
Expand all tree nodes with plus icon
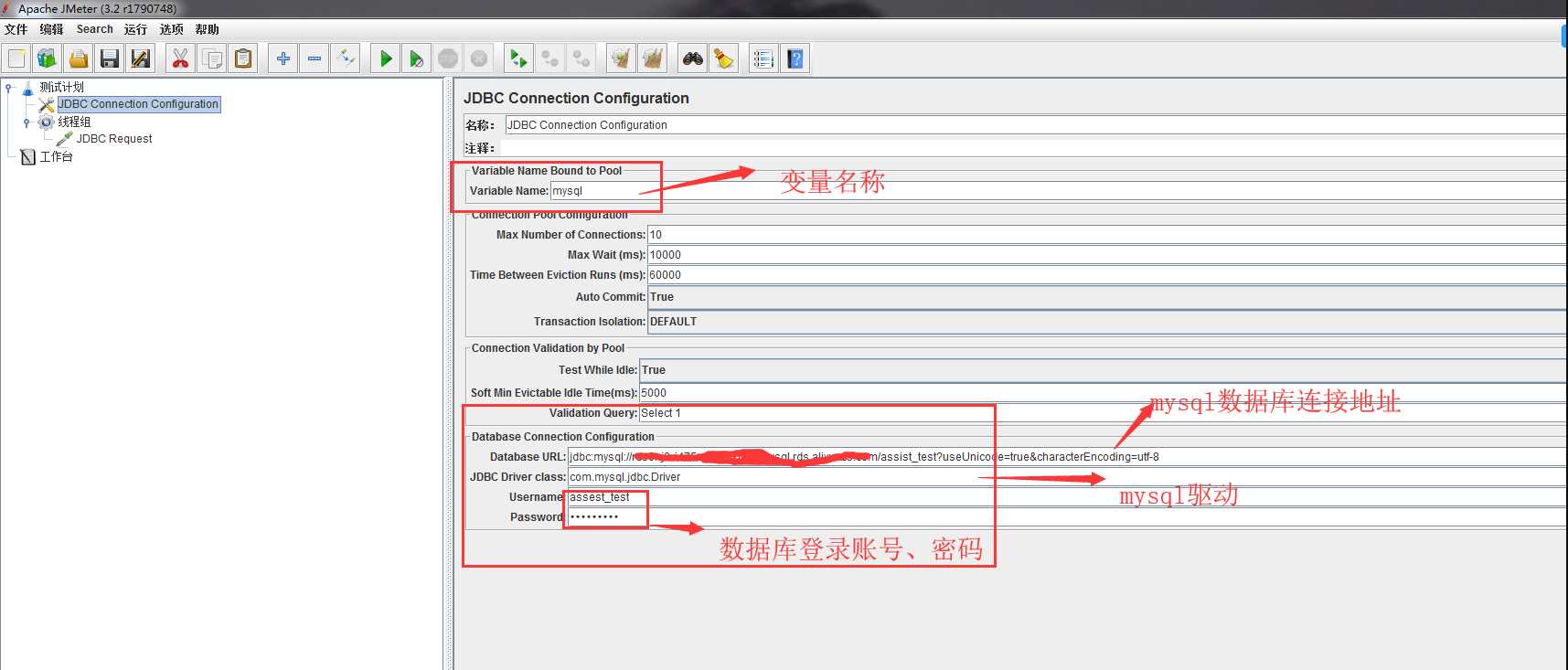coord(283,58)
